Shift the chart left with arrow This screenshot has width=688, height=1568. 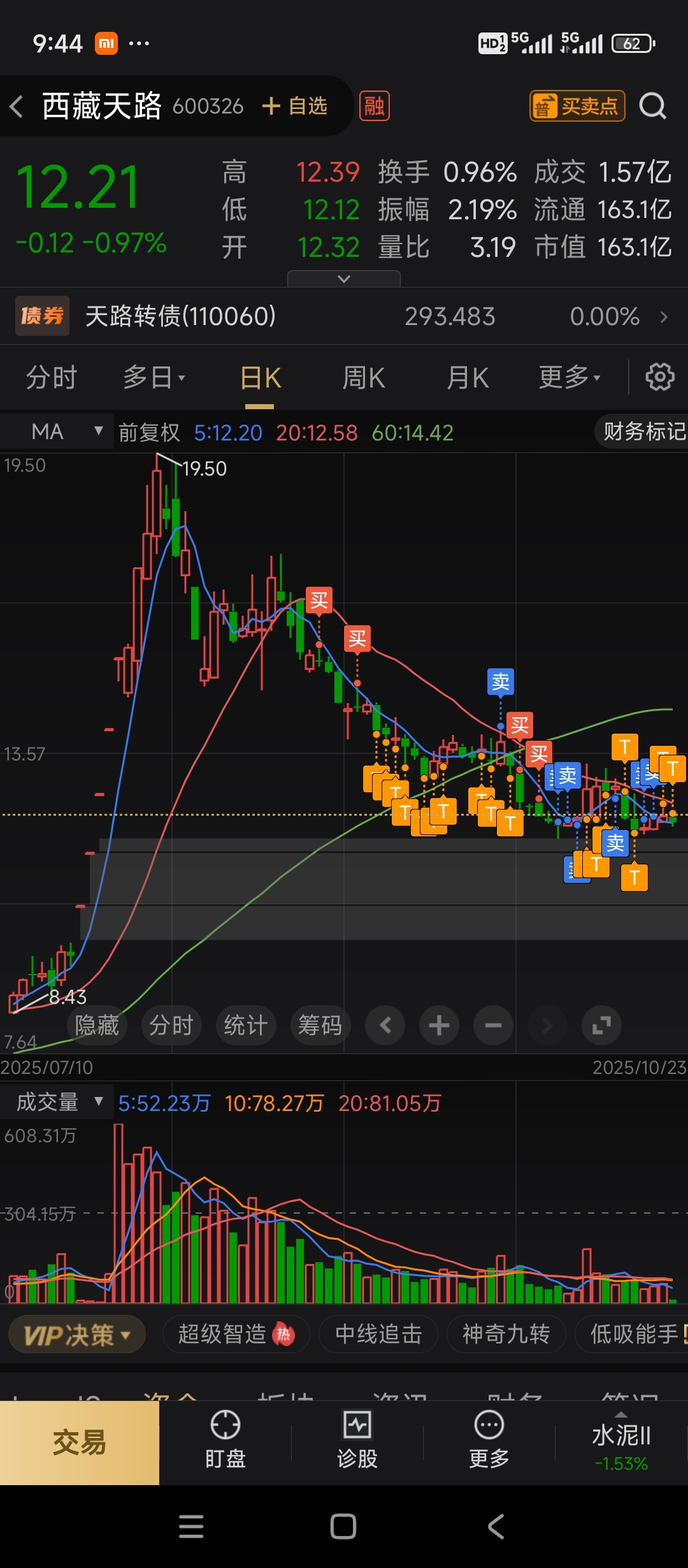(x=385, y=1026)
